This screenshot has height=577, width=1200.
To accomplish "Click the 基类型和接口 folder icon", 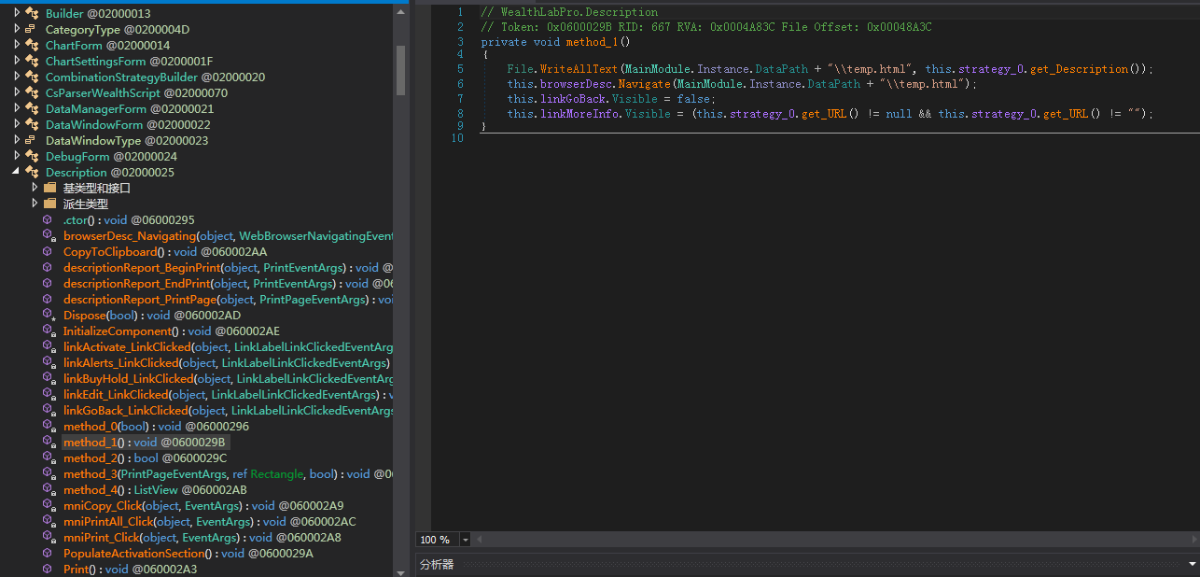I will click(49, 188).
